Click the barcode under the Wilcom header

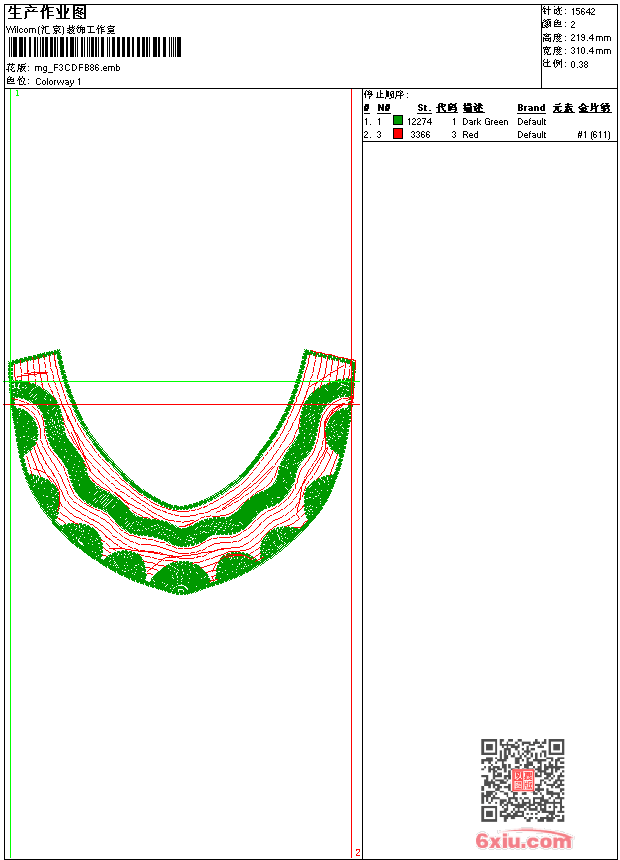pyautogui.click(x=94, y=47)
